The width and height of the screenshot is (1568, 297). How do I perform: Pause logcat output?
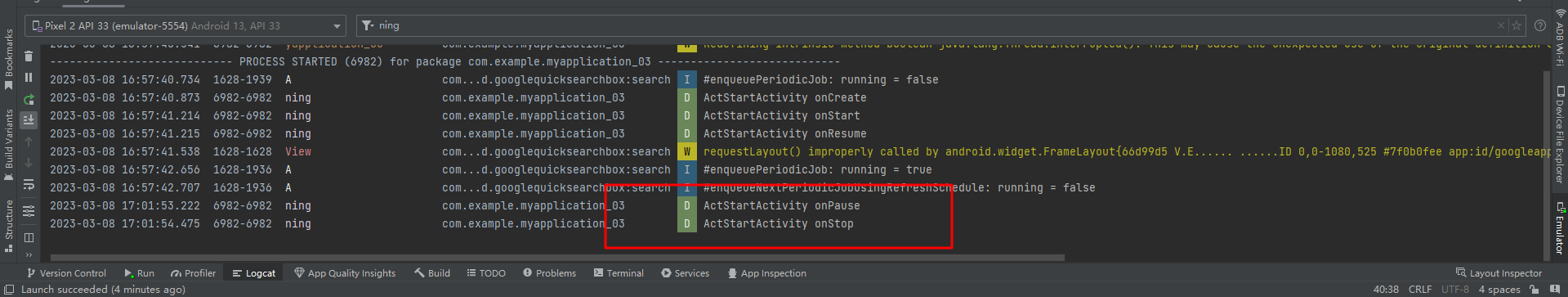pos(29,78)
